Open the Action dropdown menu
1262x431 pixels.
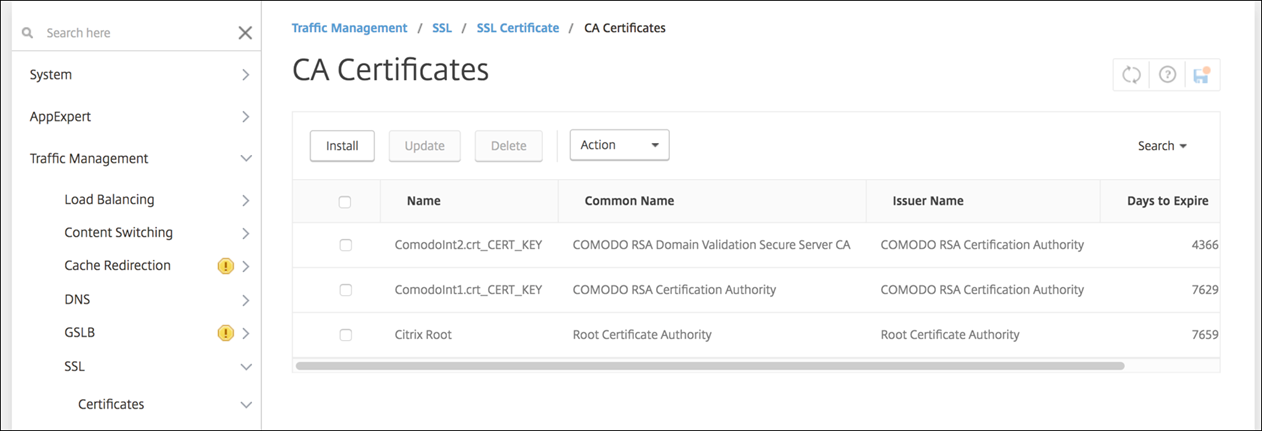[x=619, y=145]
